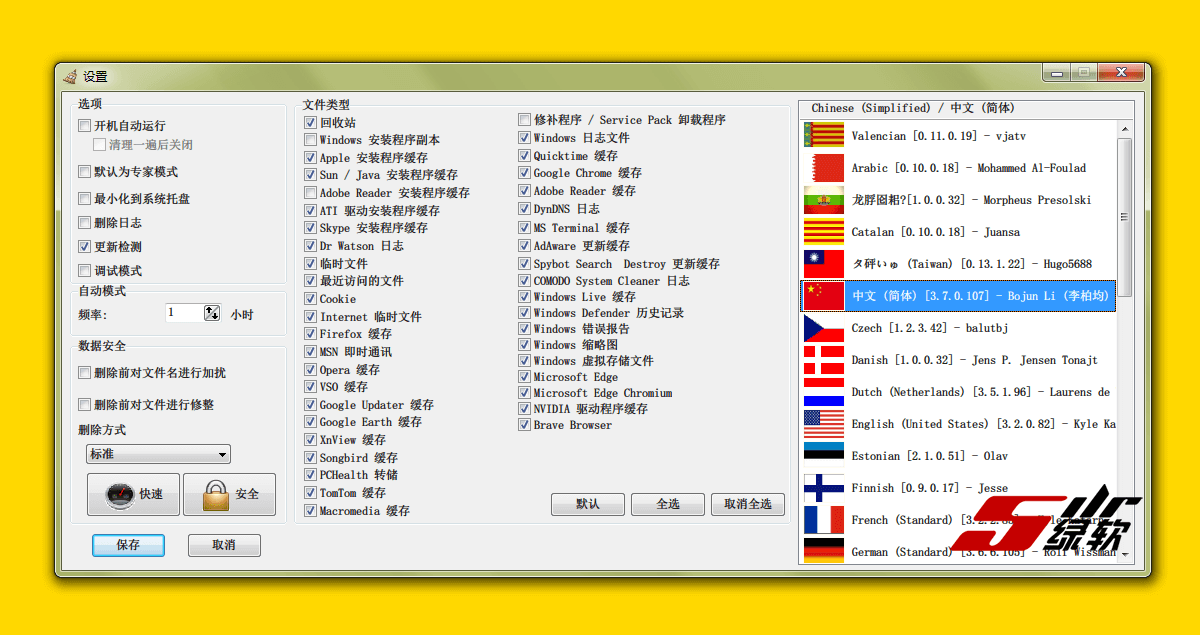Click the speedometer icon on the 快速 button

118,494
